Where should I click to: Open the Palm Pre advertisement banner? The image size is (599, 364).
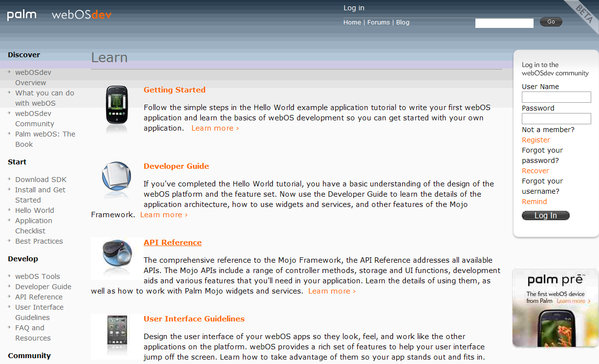[554, 308]
